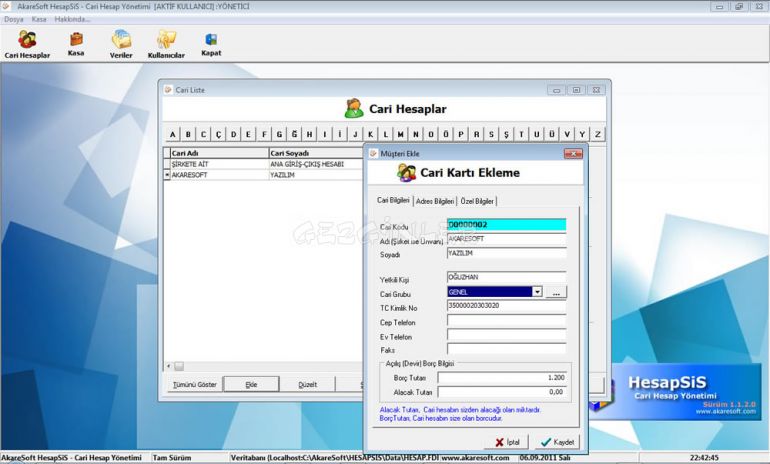Click the TC Kimlik No field
Screen dimensions: 770x464
tap(506, 306)
